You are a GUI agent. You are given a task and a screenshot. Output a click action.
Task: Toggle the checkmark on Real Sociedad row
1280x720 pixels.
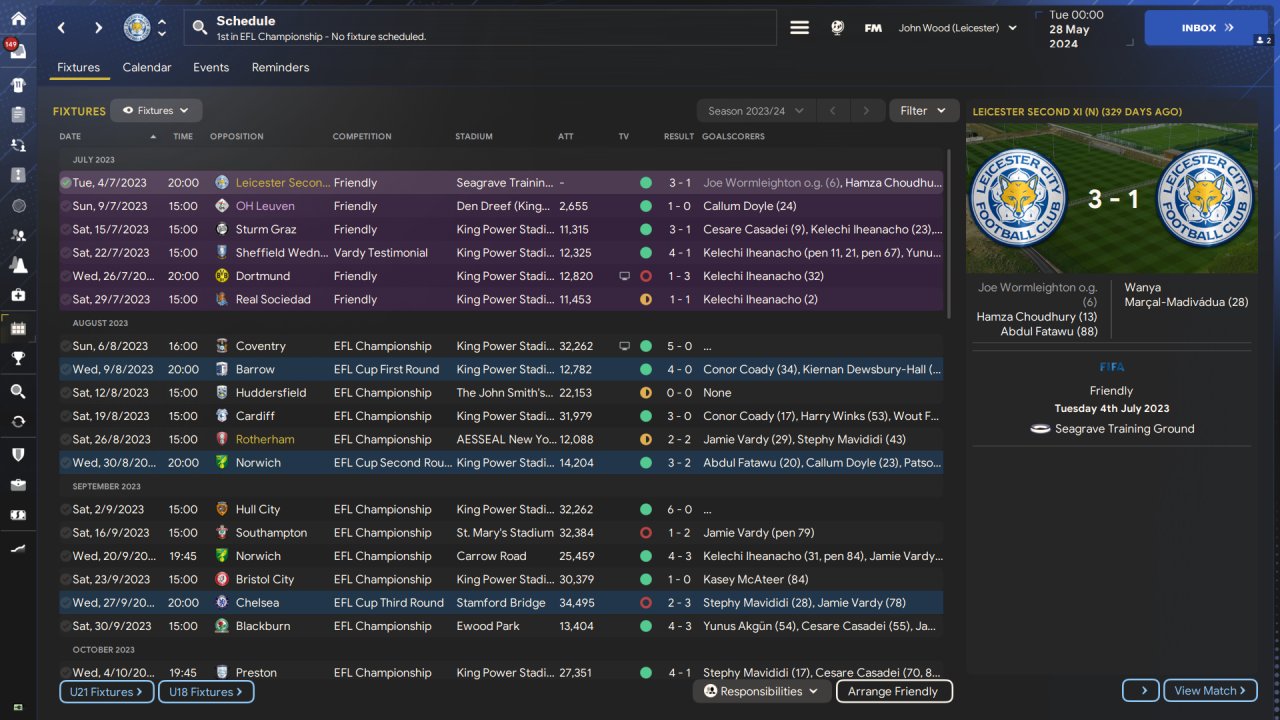(x=66, y=299)
